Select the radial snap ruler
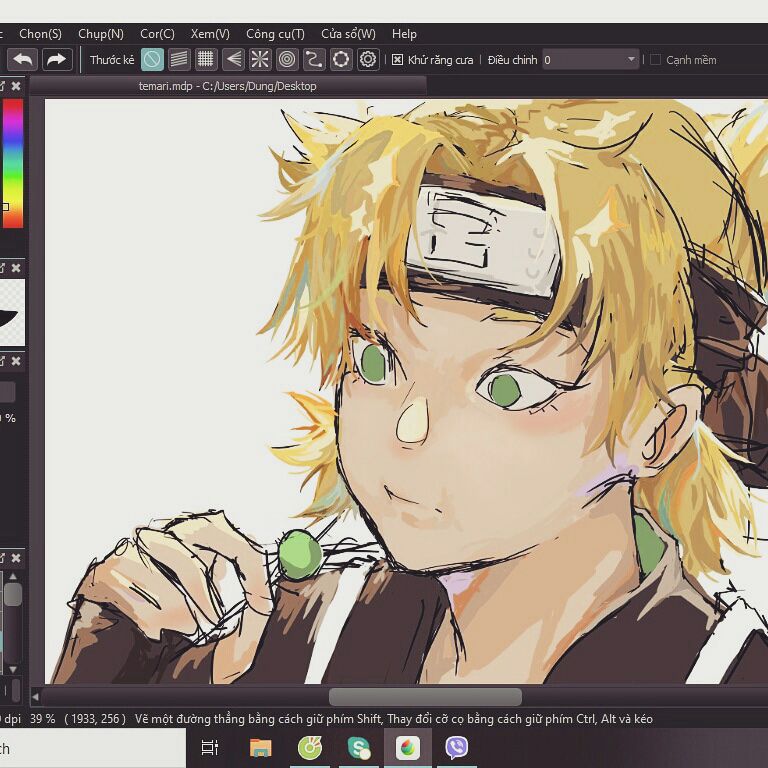 point(260,60)
